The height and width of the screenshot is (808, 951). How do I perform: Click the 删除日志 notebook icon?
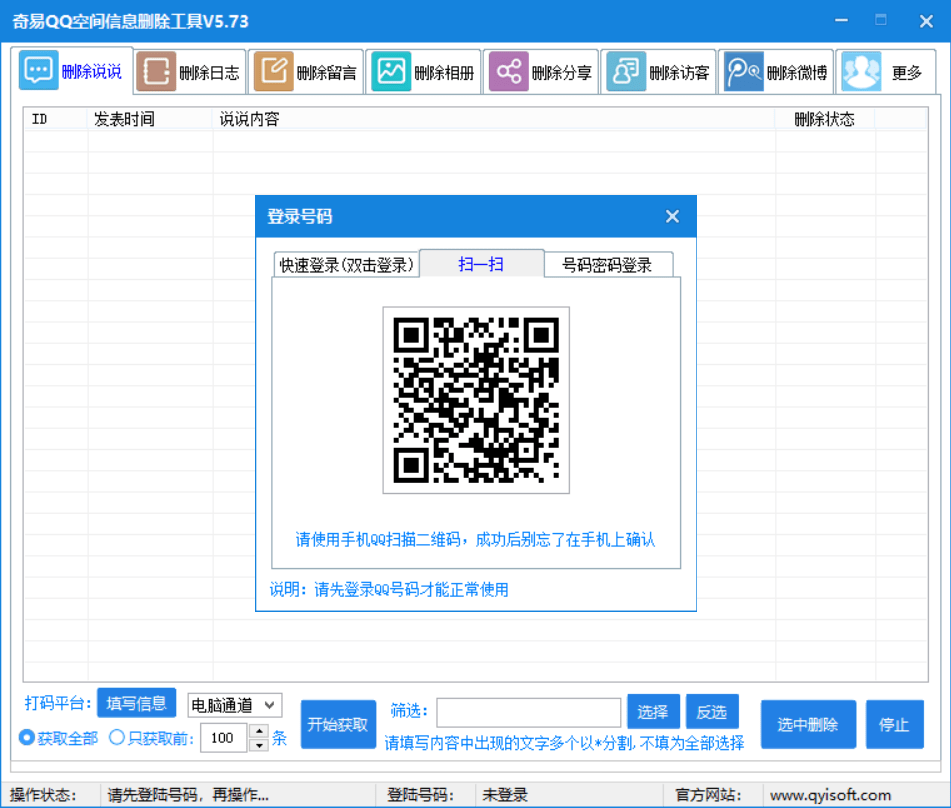pos(156,72)
